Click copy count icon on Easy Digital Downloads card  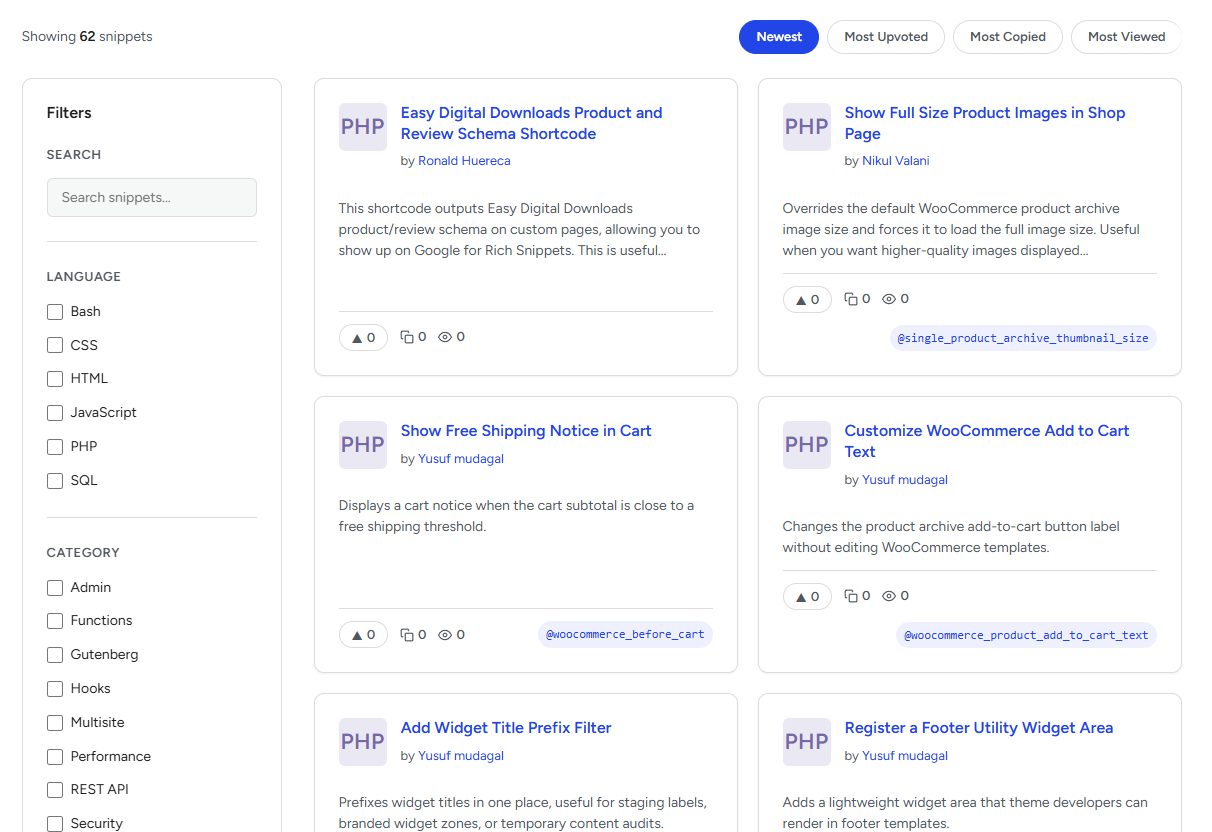tap(407, 337)
